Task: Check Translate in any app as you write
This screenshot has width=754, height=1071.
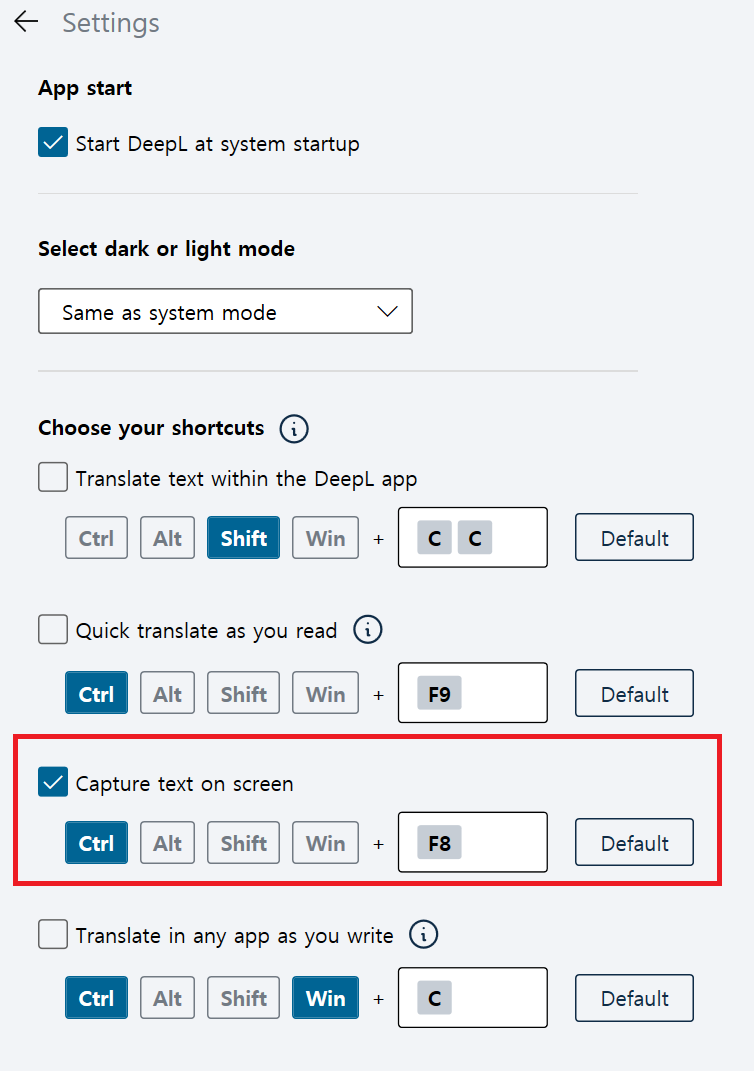Action: (53, 934)
